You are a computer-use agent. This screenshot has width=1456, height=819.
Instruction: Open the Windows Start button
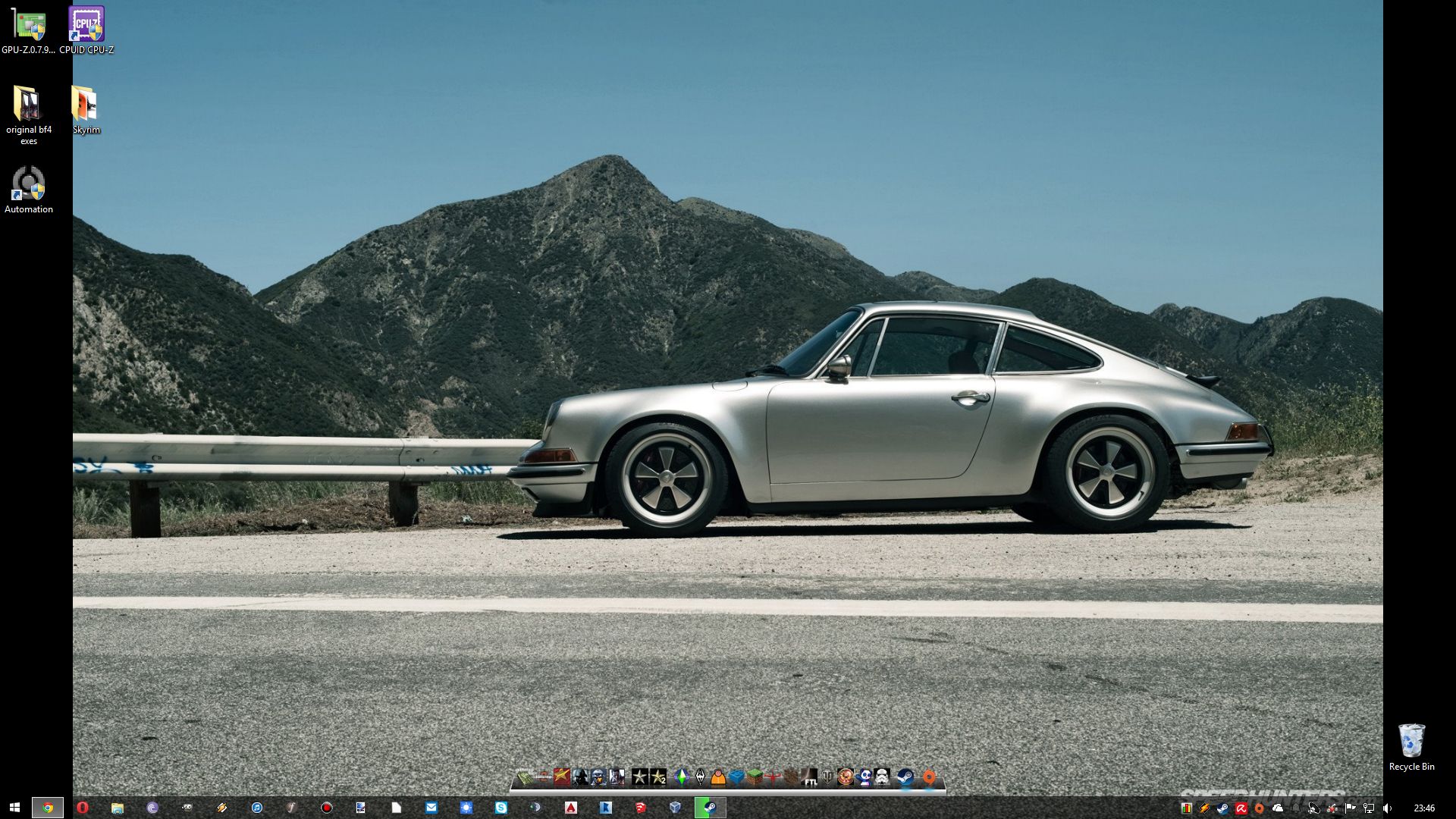(x=14, y=808)
